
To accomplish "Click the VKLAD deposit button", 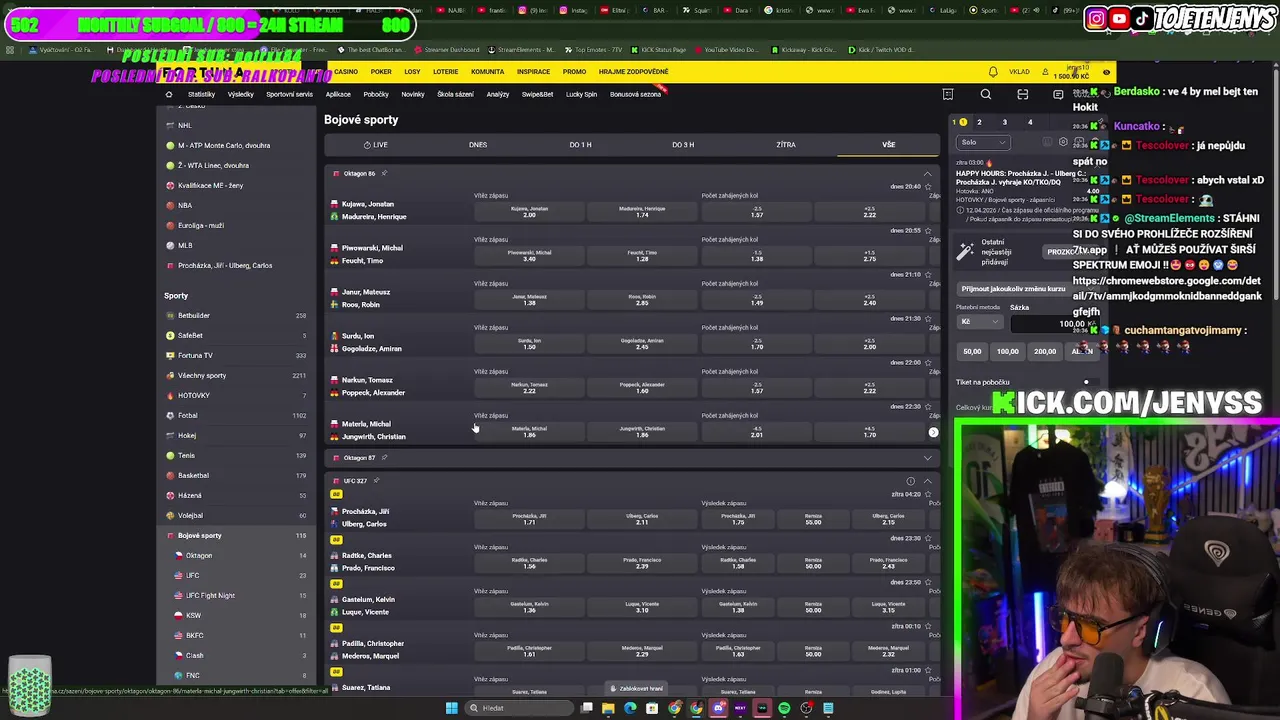I will click(x=1019, y=72).
